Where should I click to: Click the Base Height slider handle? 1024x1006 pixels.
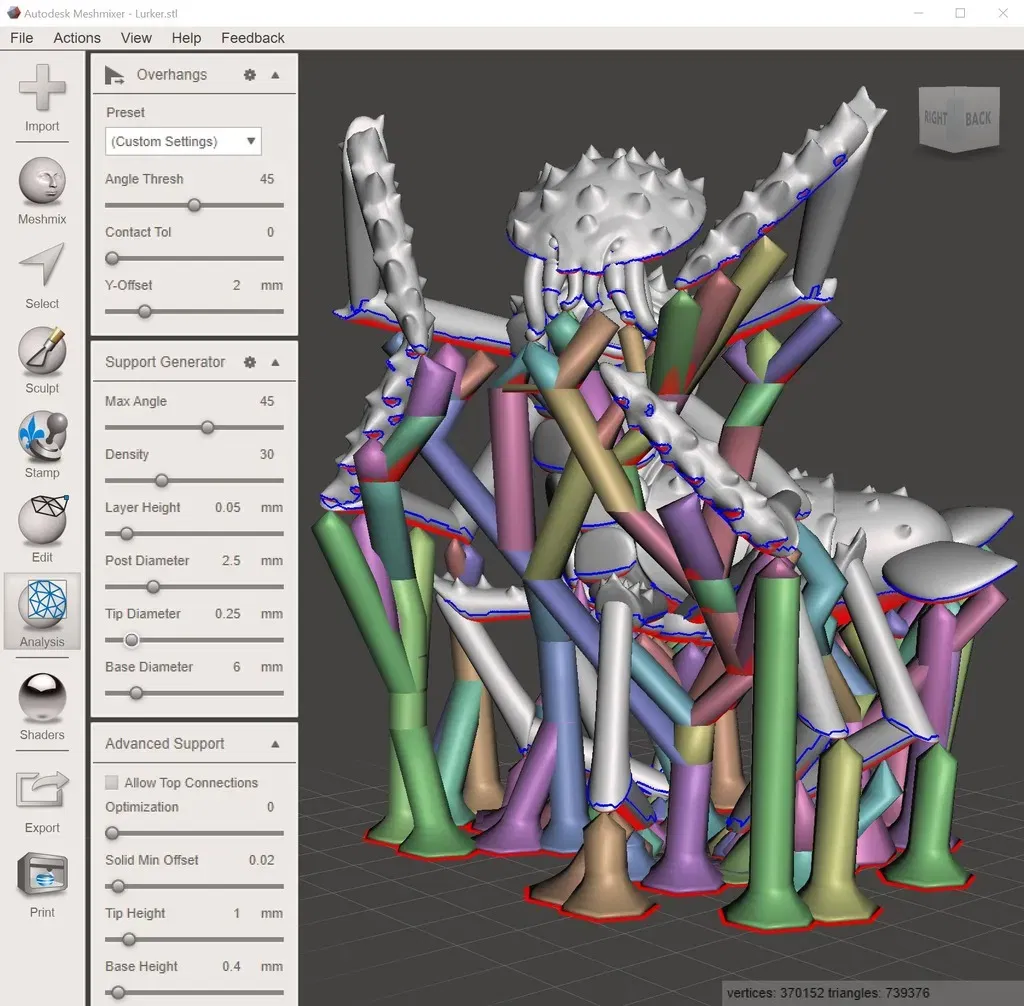coord(118,993)
